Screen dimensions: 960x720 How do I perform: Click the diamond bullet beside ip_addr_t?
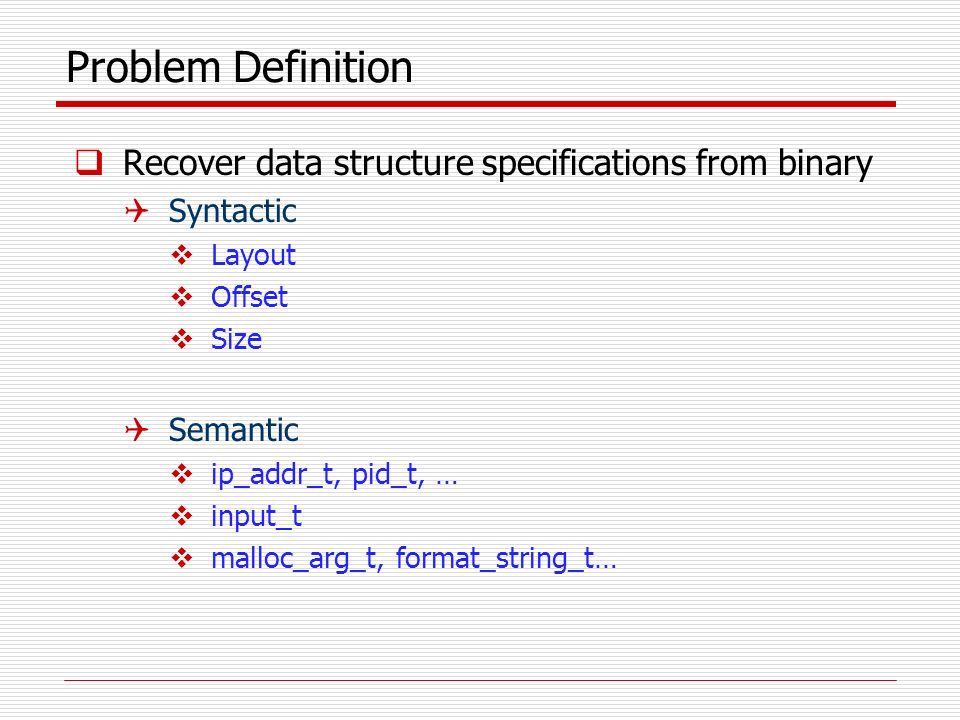[x=182, y=473]
